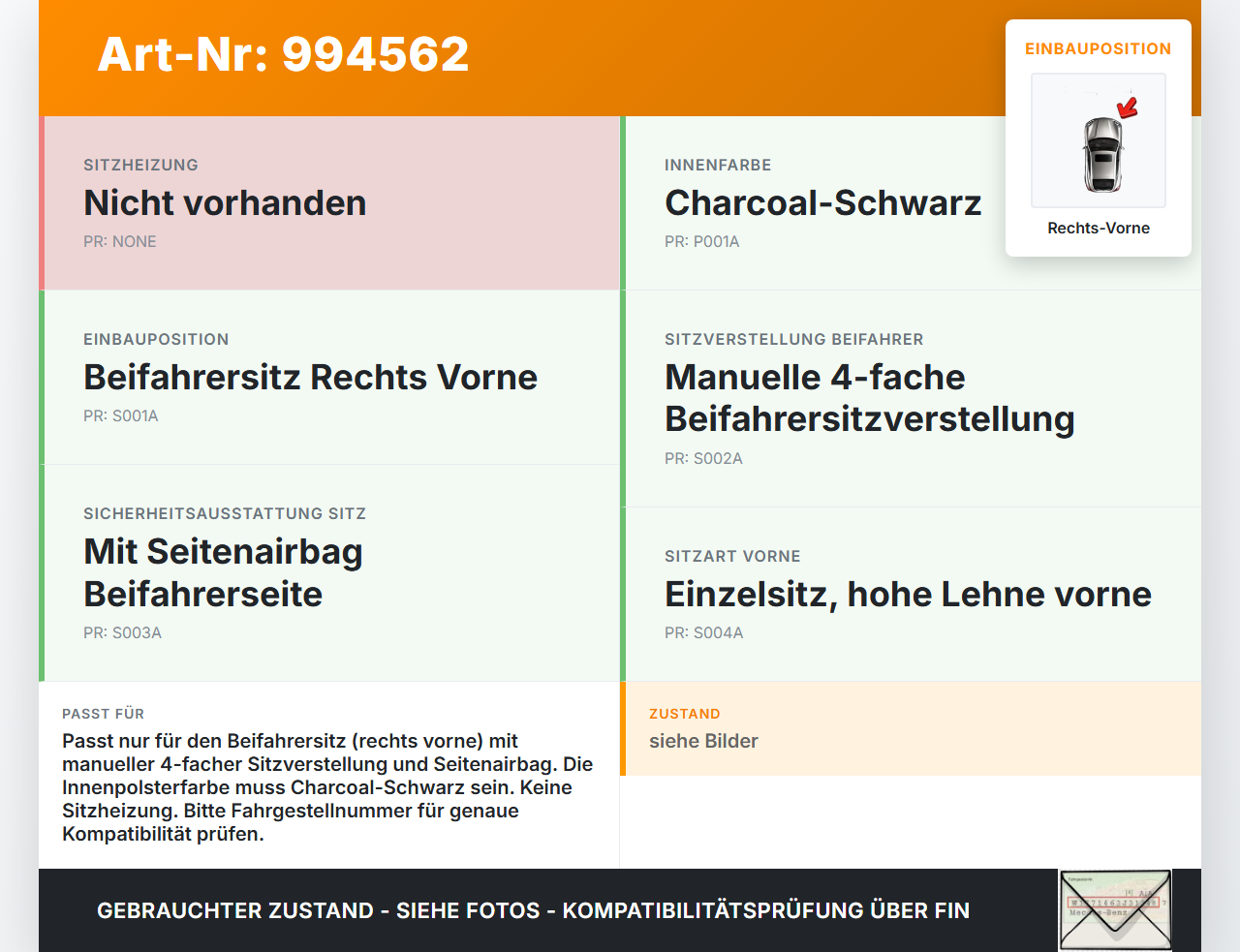Select the compatibility description paragraph
The width and height of the screenshot is (1240, 952).
click(x=327, y=787)
